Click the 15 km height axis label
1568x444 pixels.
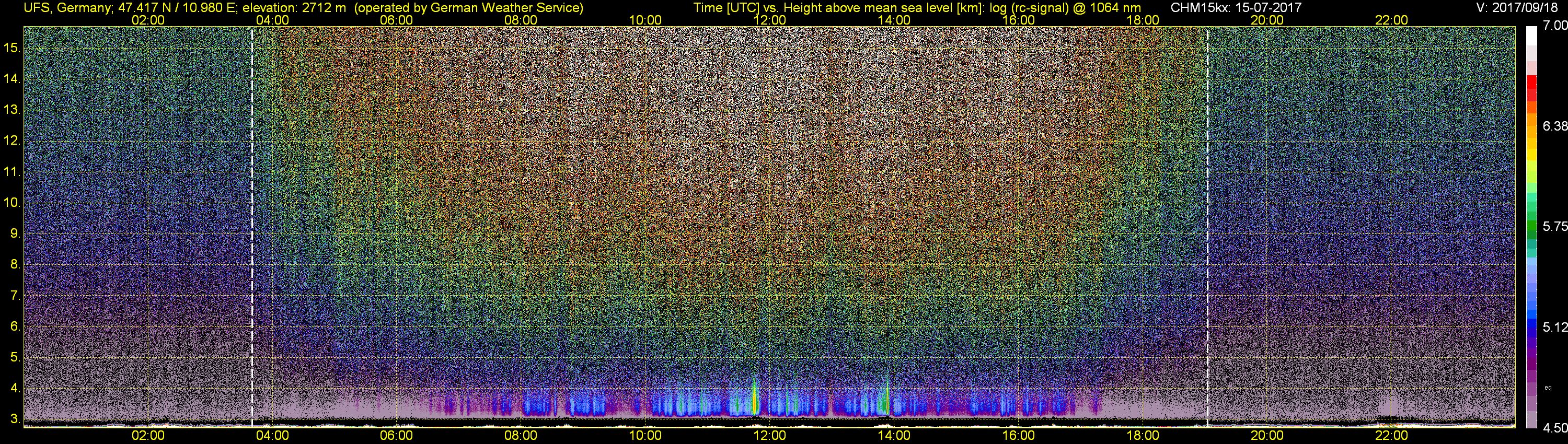pyautogui.click(x=11, y=48)
